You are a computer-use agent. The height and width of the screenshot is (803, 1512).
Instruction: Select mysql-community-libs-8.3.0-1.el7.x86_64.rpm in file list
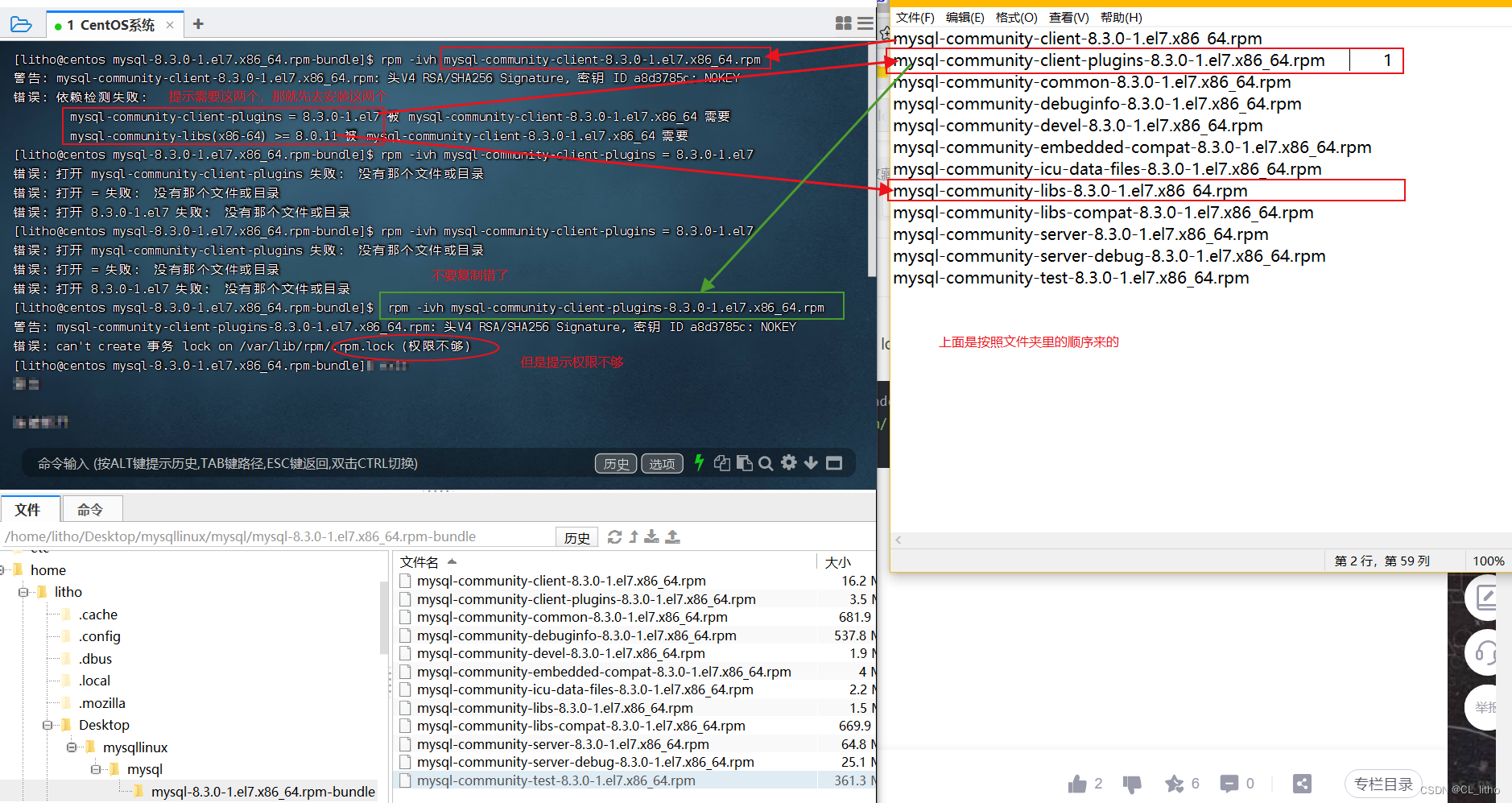[x=555, y=708]
